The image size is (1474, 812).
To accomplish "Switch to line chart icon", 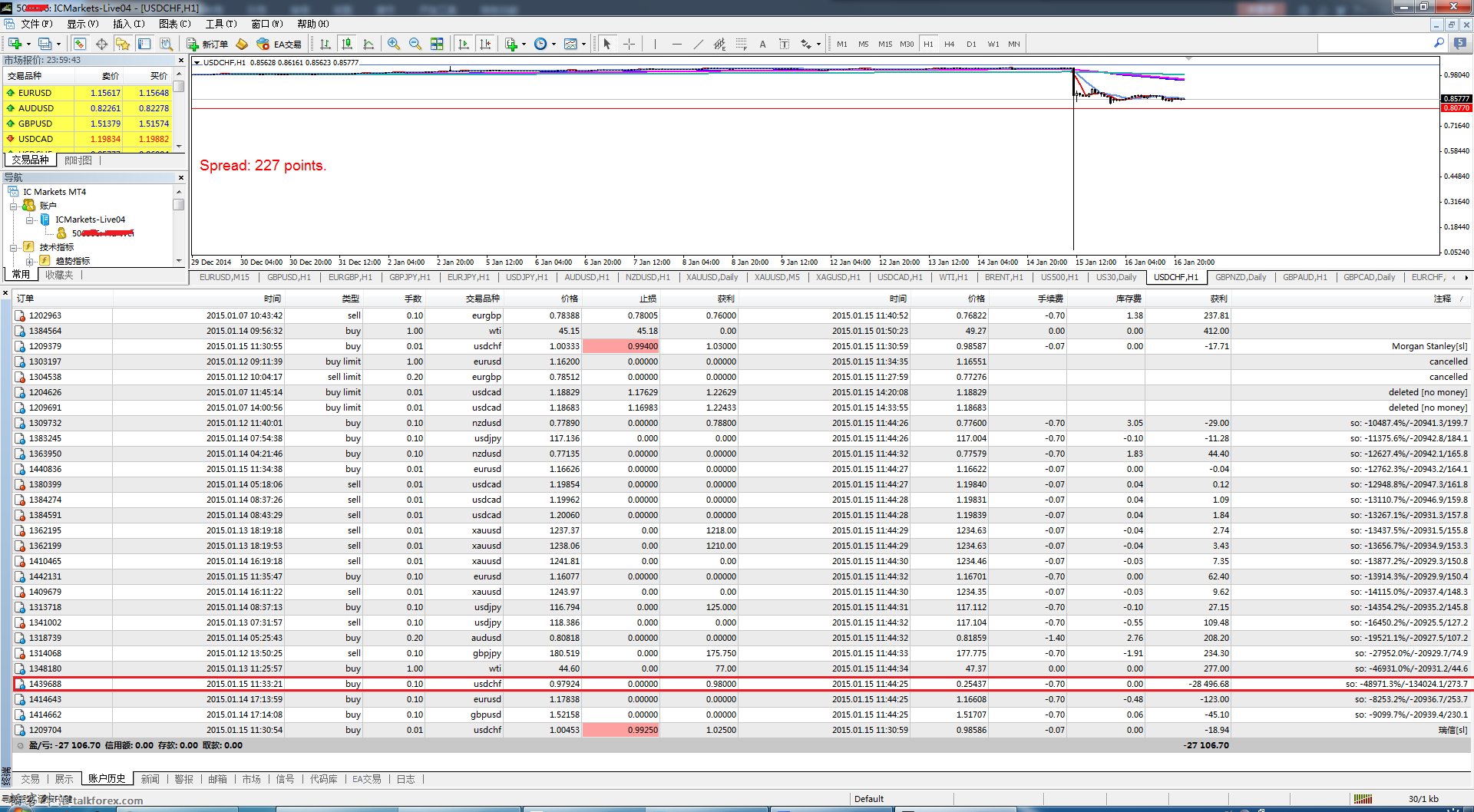I will [x=368, y=44].
